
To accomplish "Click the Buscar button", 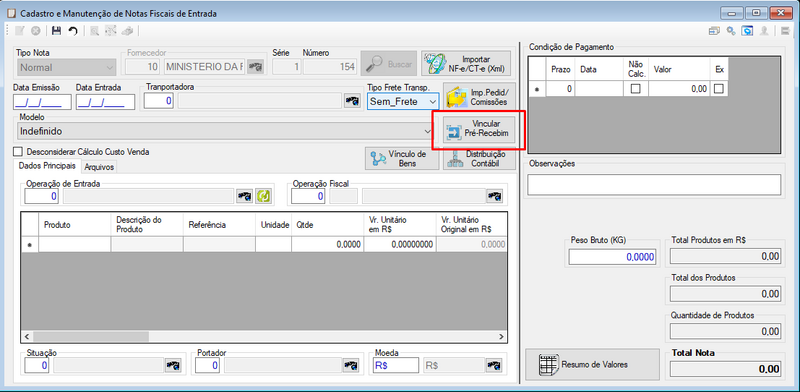I will [389, 64].
